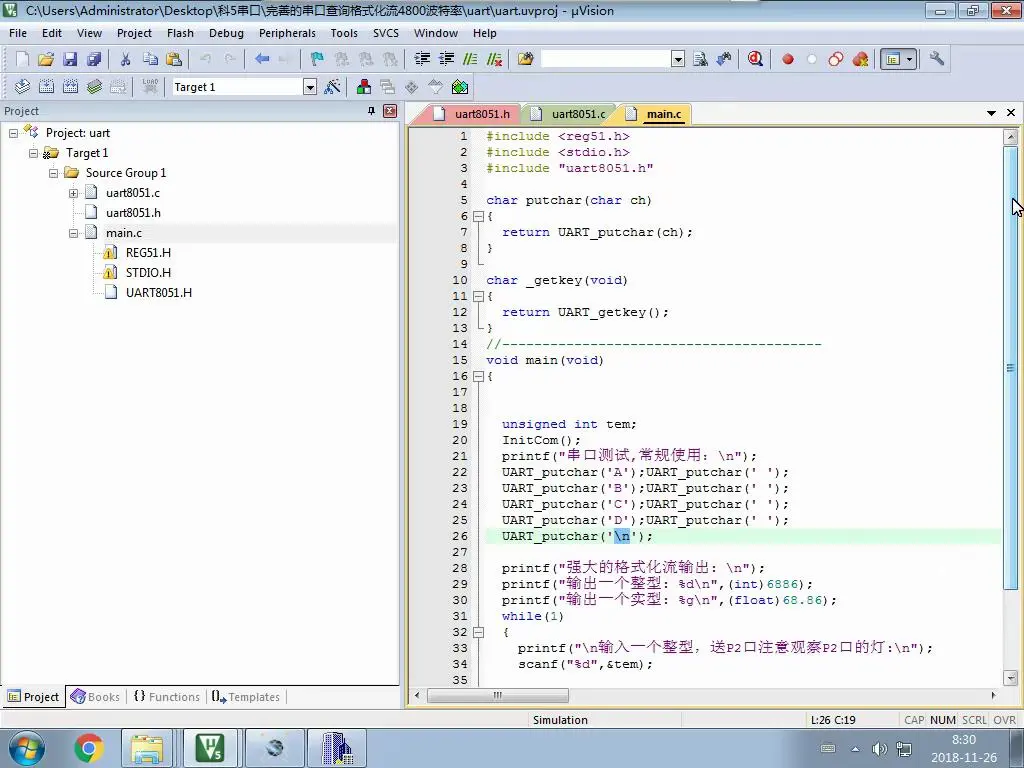
Task: Click the find text input field
Action: pos(606,59)
